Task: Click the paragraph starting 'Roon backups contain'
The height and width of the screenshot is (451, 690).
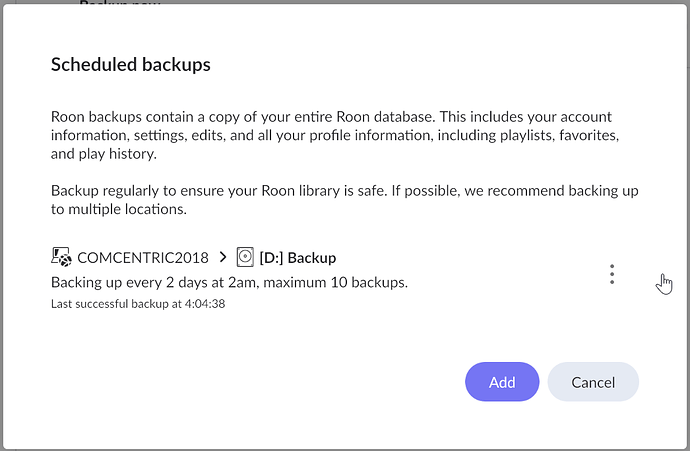Action: point(335,135)
